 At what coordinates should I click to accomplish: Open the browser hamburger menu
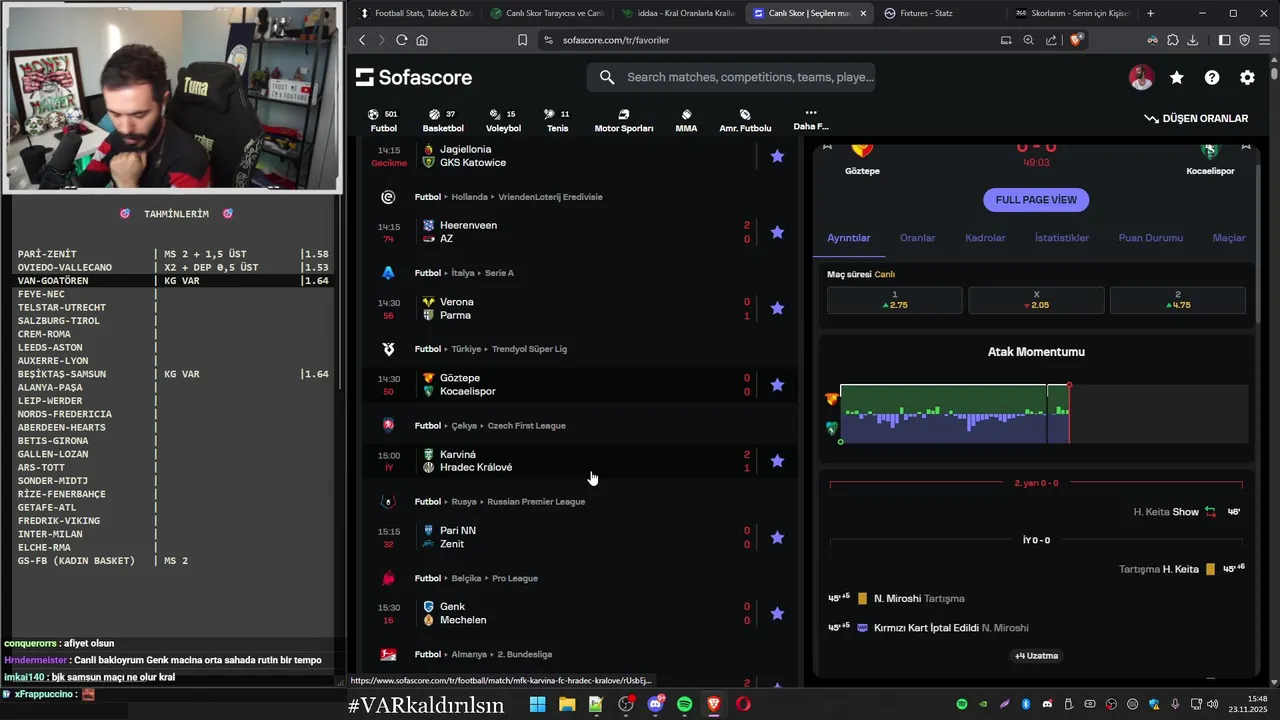point(1264,40)
